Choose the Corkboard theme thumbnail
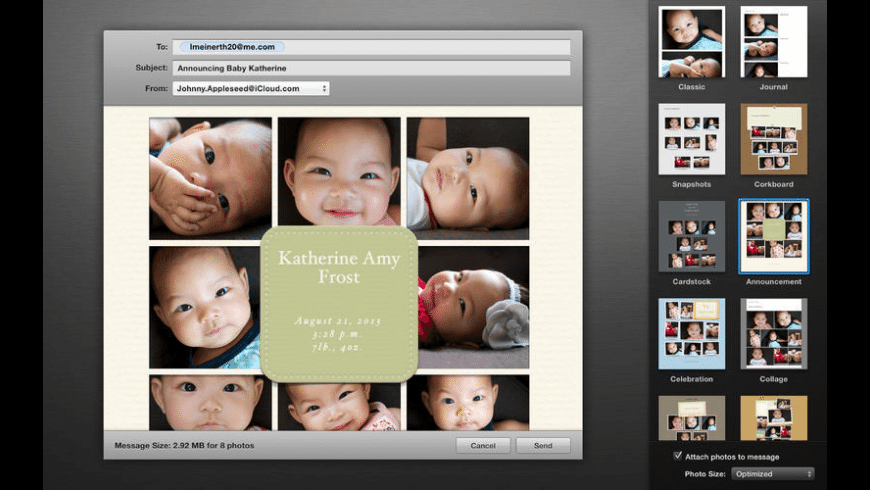Image resolution: width=870 pixels, height=490 pixels. 773,139
